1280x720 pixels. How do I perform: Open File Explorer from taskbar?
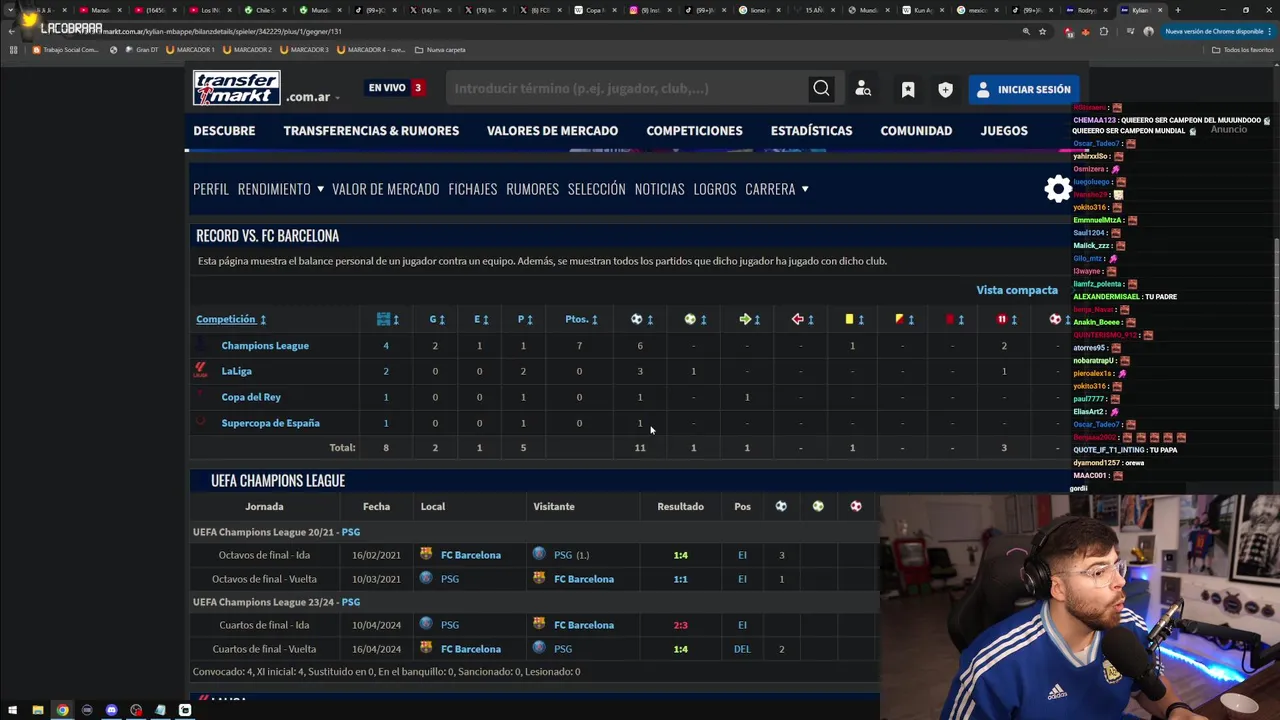[38, 710]
